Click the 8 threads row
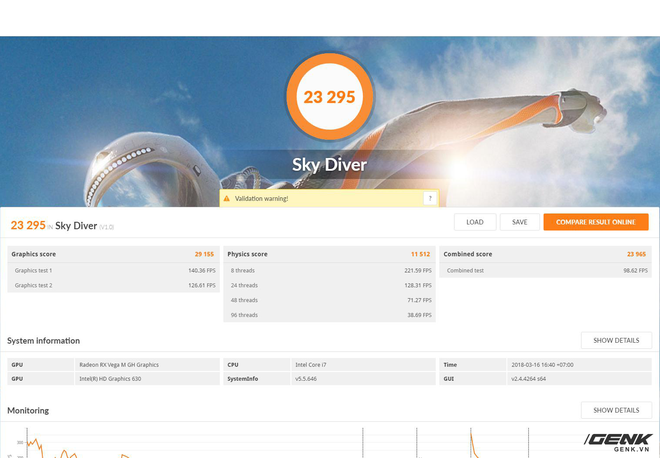 point(330,270)
